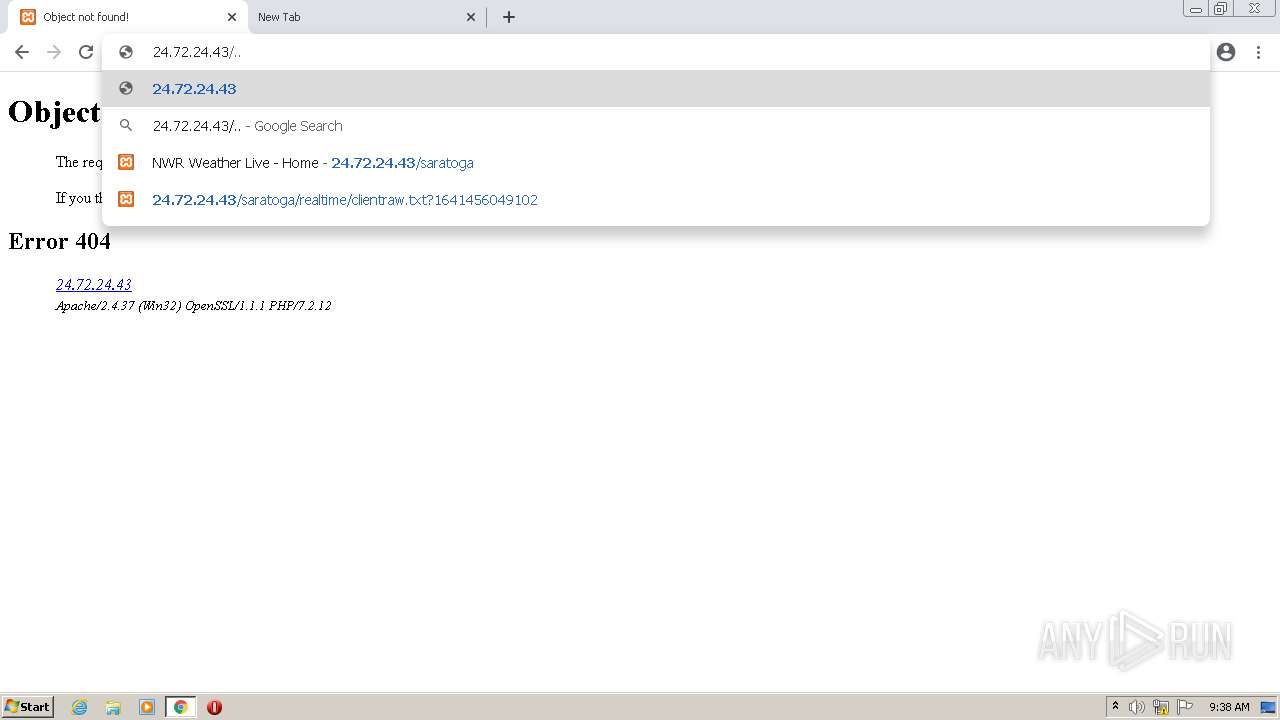
Task: Click the Apache/2.4.37 server signature text
Action: coord(193,306)
